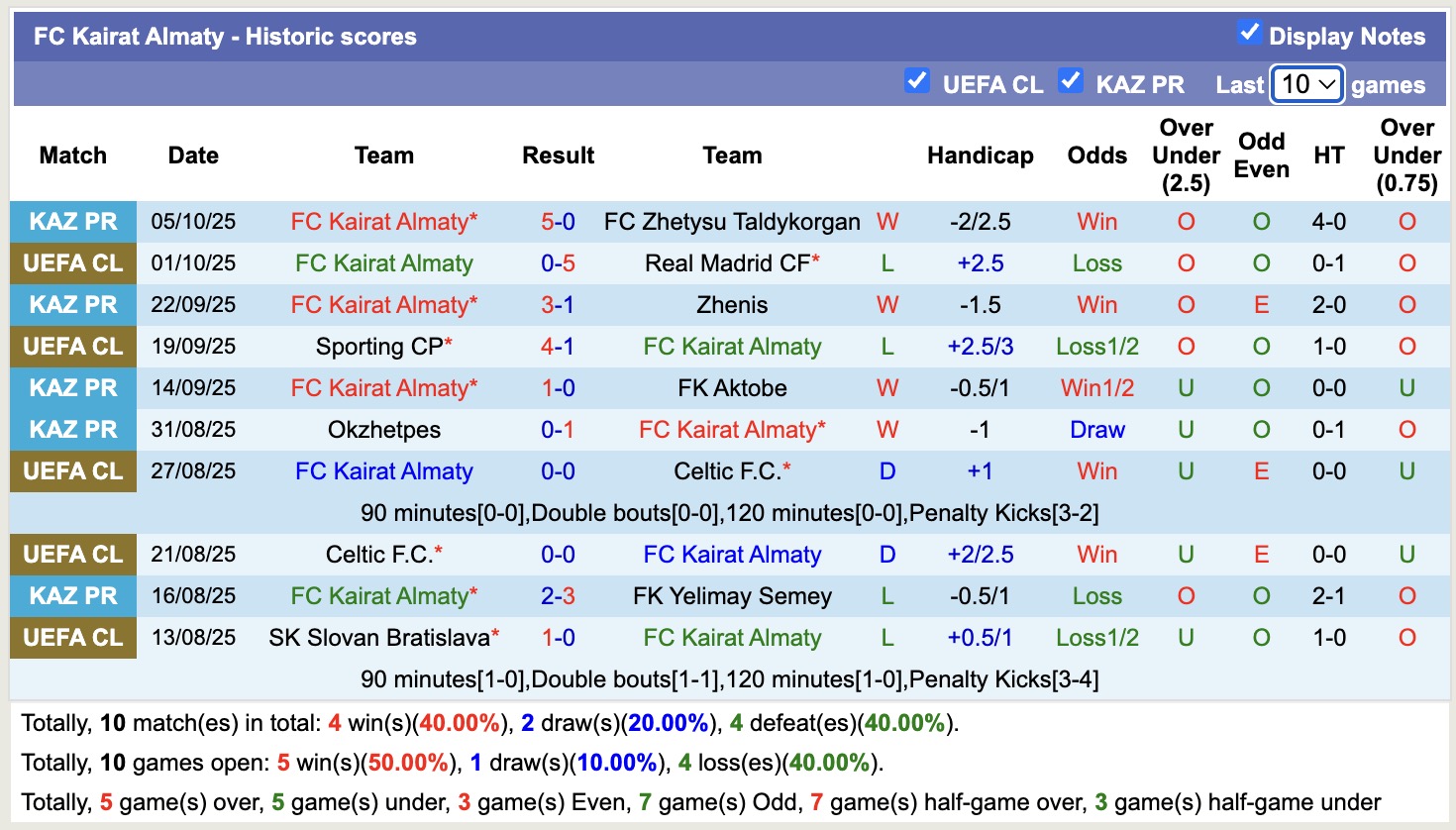
Task: Click the UEFA CL label dated 01/10/25
Action: tap(73, 263)
